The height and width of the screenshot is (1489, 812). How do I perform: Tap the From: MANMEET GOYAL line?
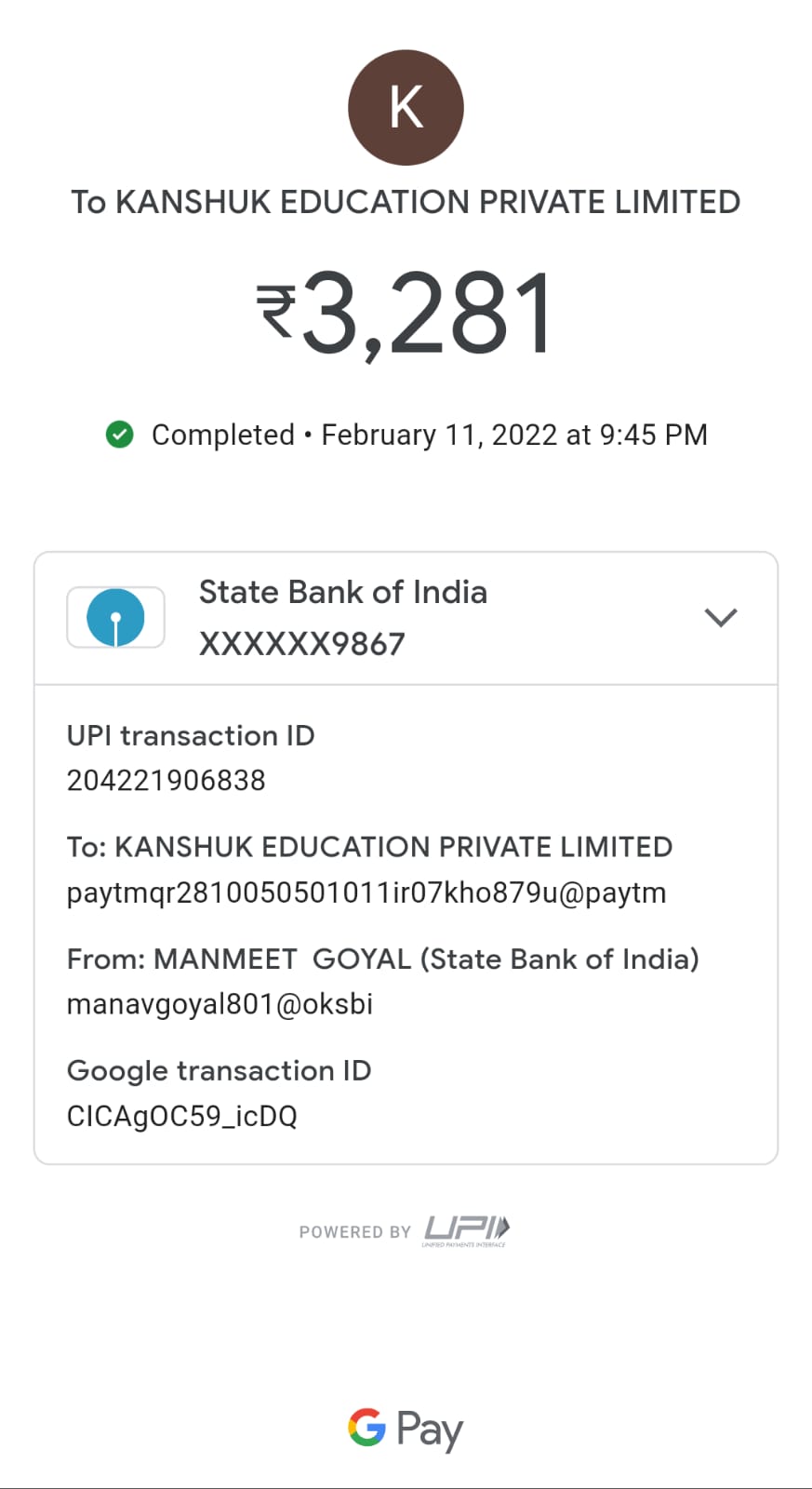coord(382,959)
